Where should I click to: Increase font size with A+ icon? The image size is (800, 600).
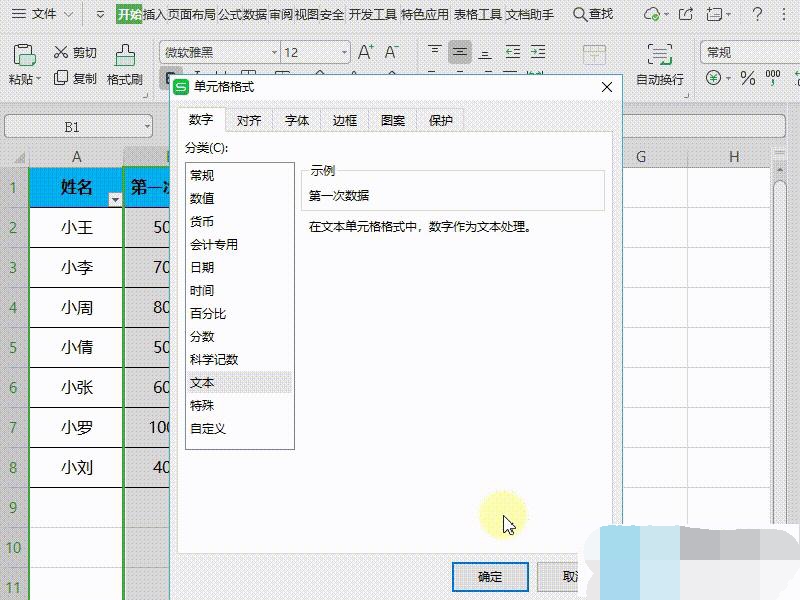click(365, 52)
